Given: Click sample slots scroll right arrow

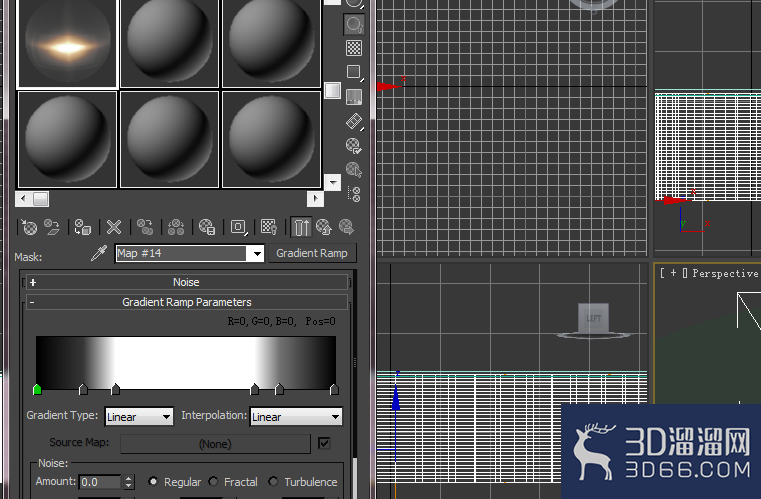Looking at the screenshot, I should (315, 199).
